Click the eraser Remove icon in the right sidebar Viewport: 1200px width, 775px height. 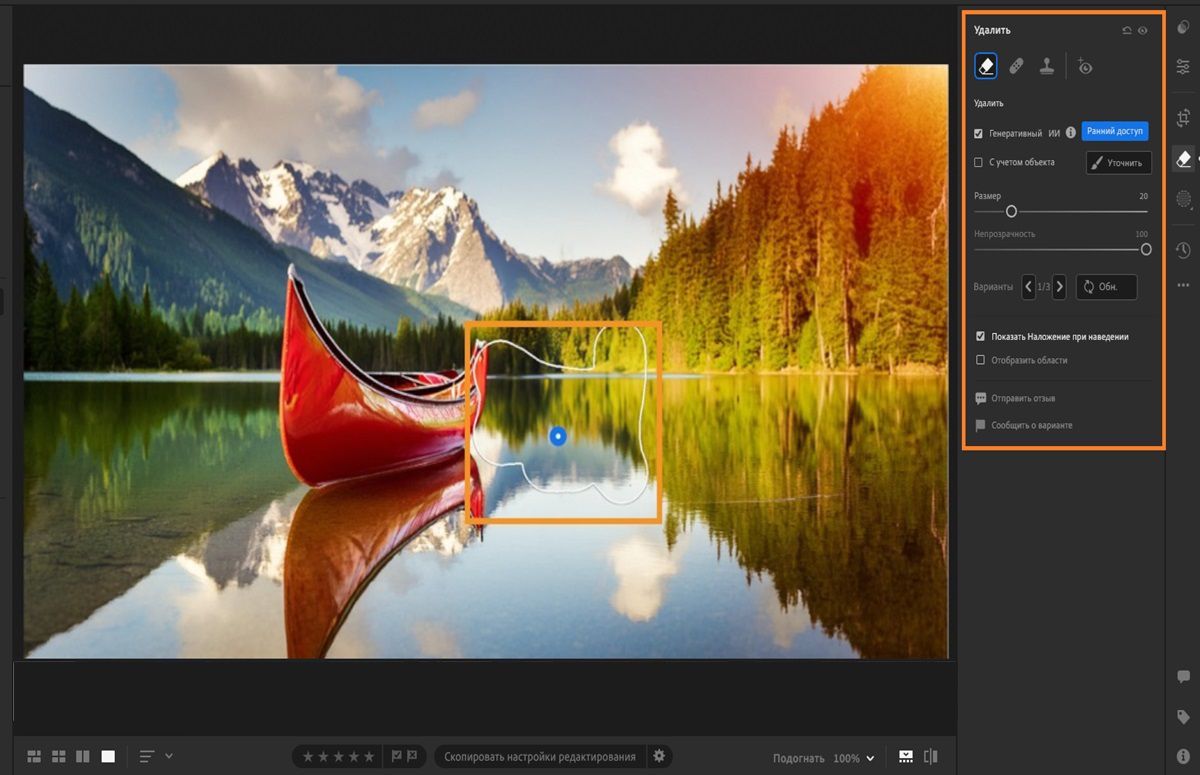tap(1184, 158)
